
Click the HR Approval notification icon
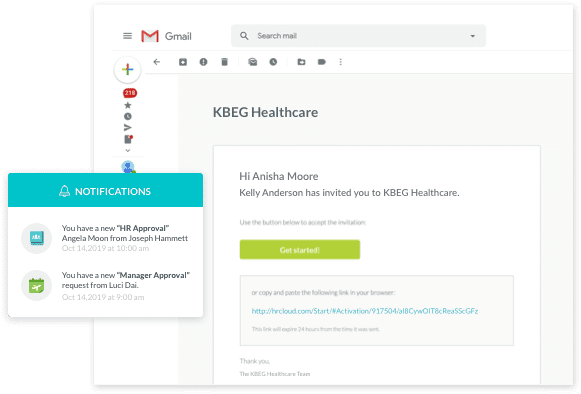tap(36, 238)
